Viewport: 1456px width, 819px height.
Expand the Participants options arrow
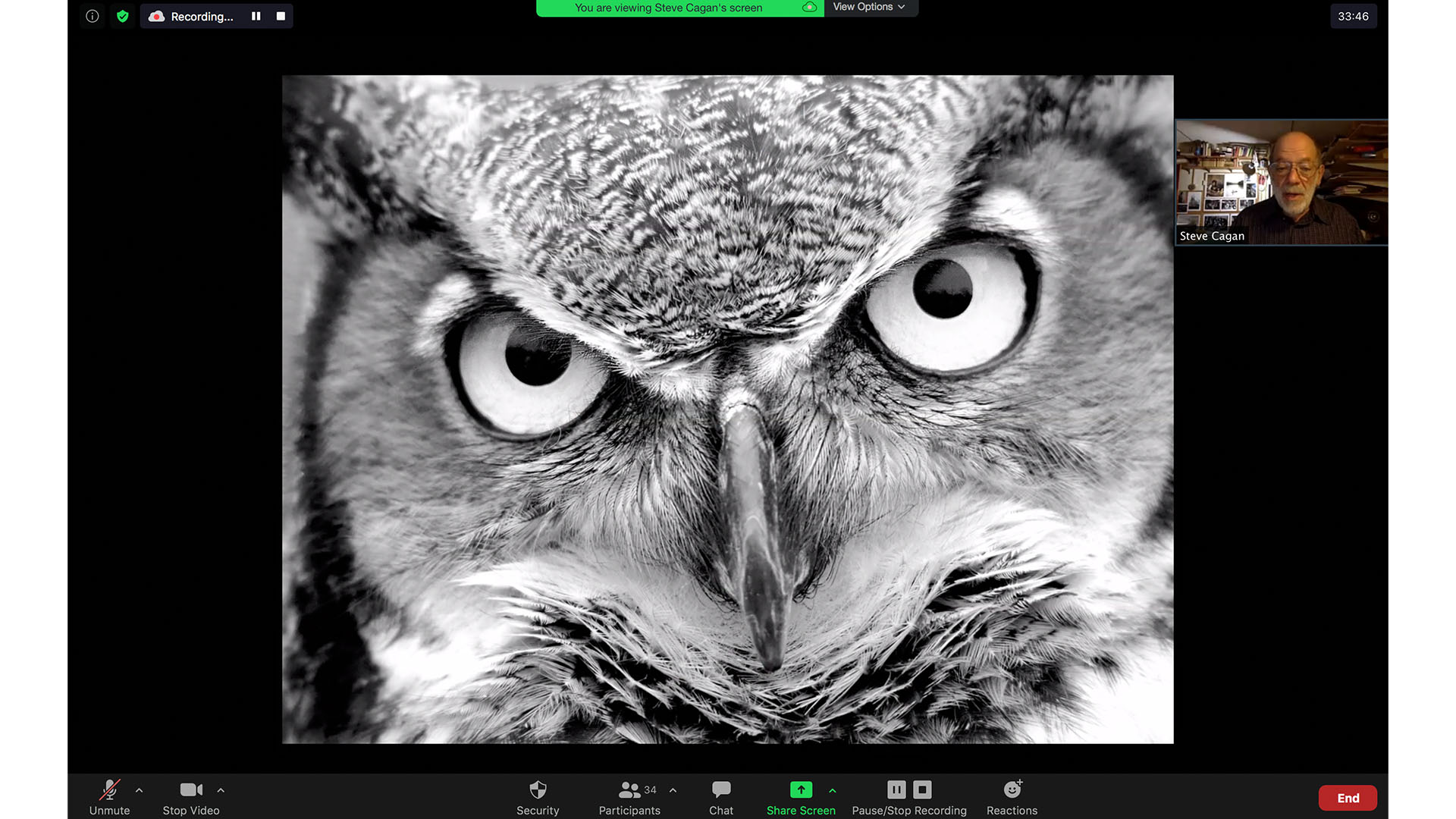[673, 790]
